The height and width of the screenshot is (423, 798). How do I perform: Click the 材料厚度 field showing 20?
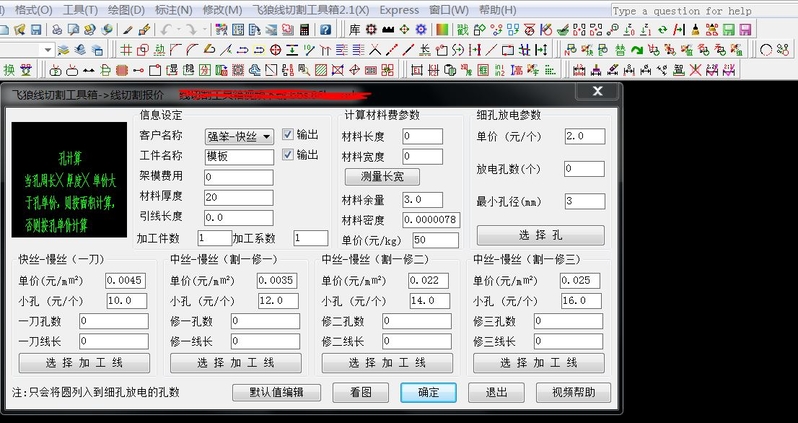coord(239,198)
